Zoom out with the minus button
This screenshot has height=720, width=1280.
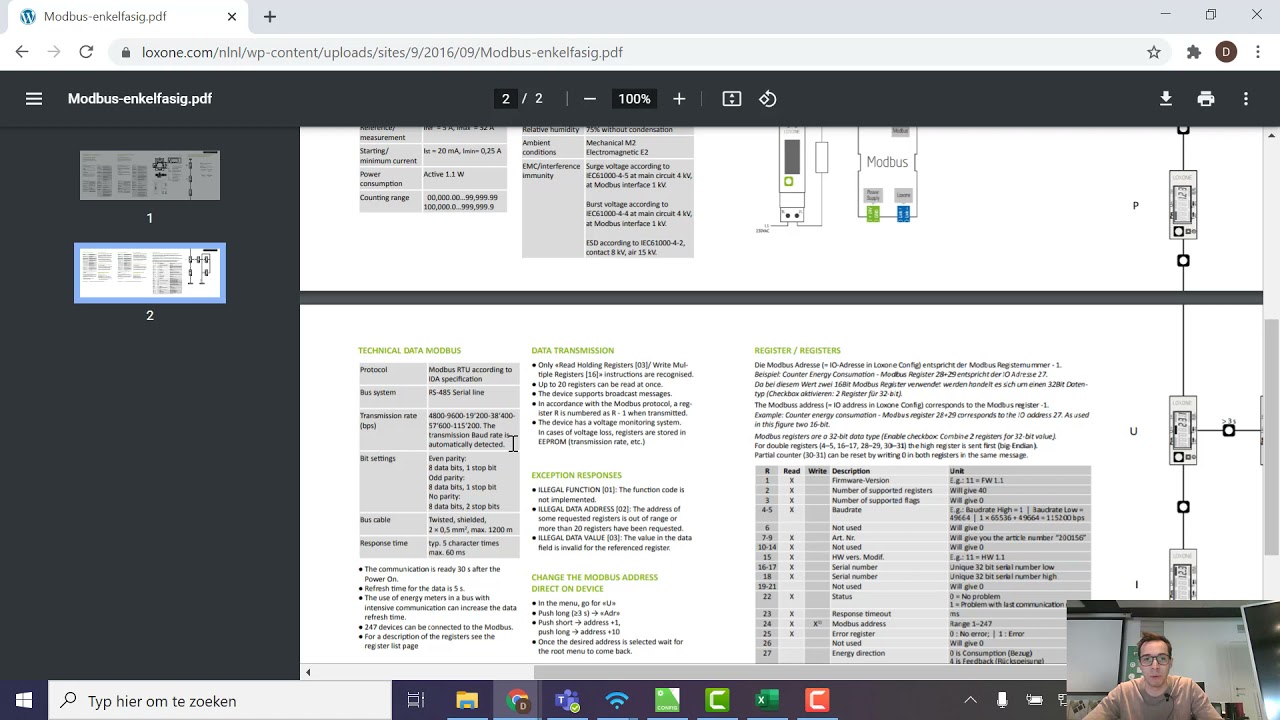coord(590,98)
